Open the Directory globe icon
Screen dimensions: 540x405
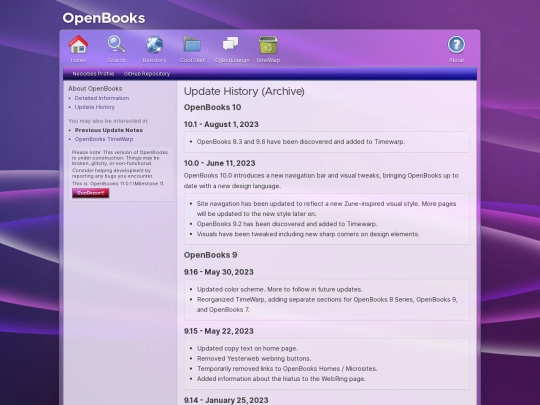click(x=154, y=45)
